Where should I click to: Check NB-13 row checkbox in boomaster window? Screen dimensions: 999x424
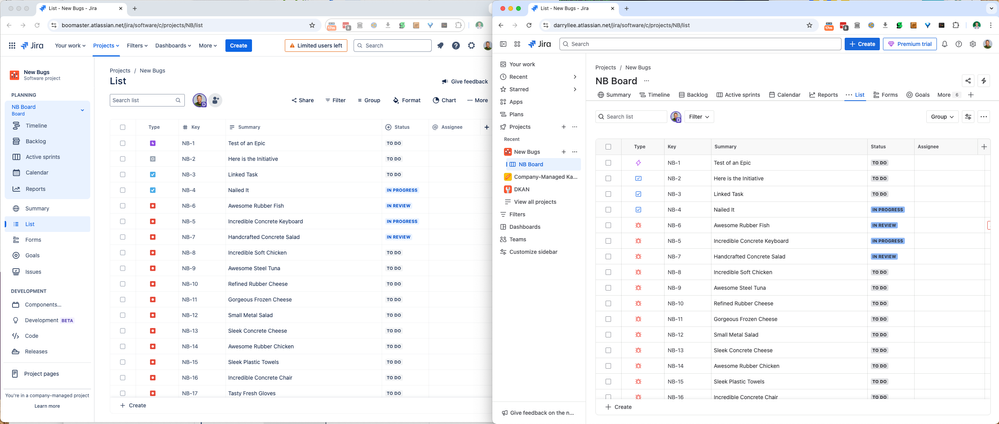[122, 331]
